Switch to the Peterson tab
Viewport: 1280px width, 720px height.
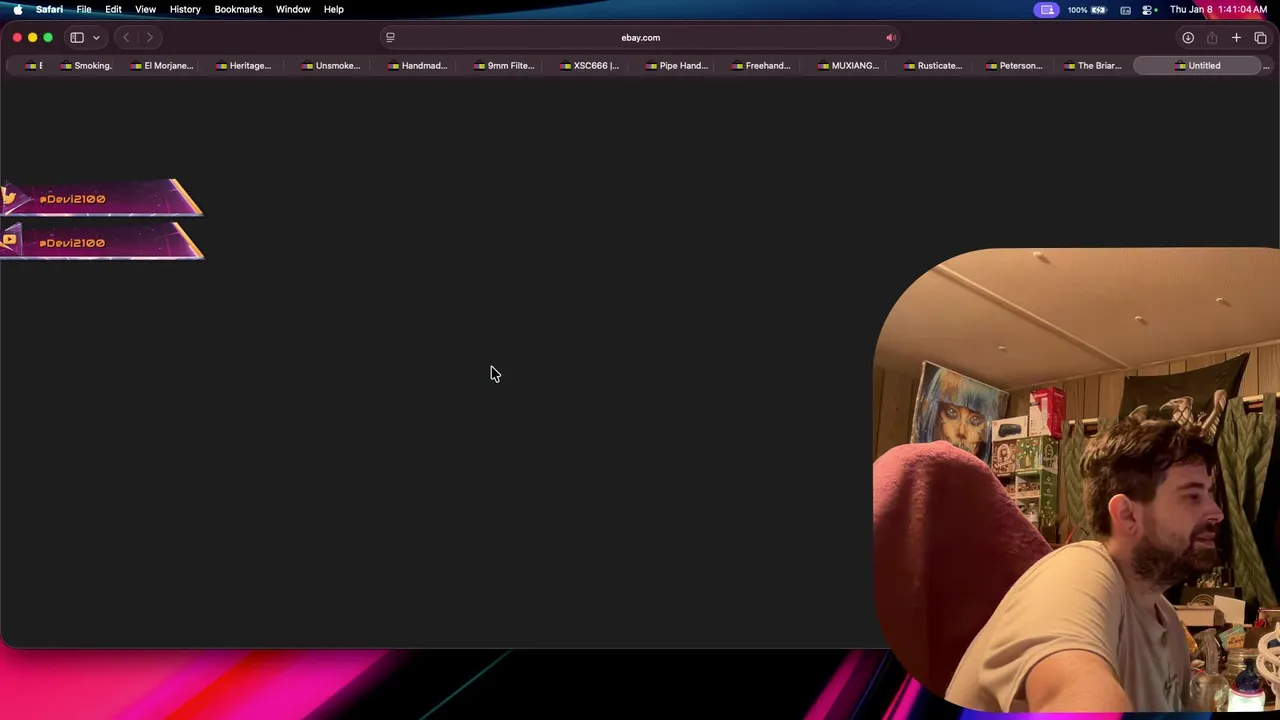[1014, 65]
